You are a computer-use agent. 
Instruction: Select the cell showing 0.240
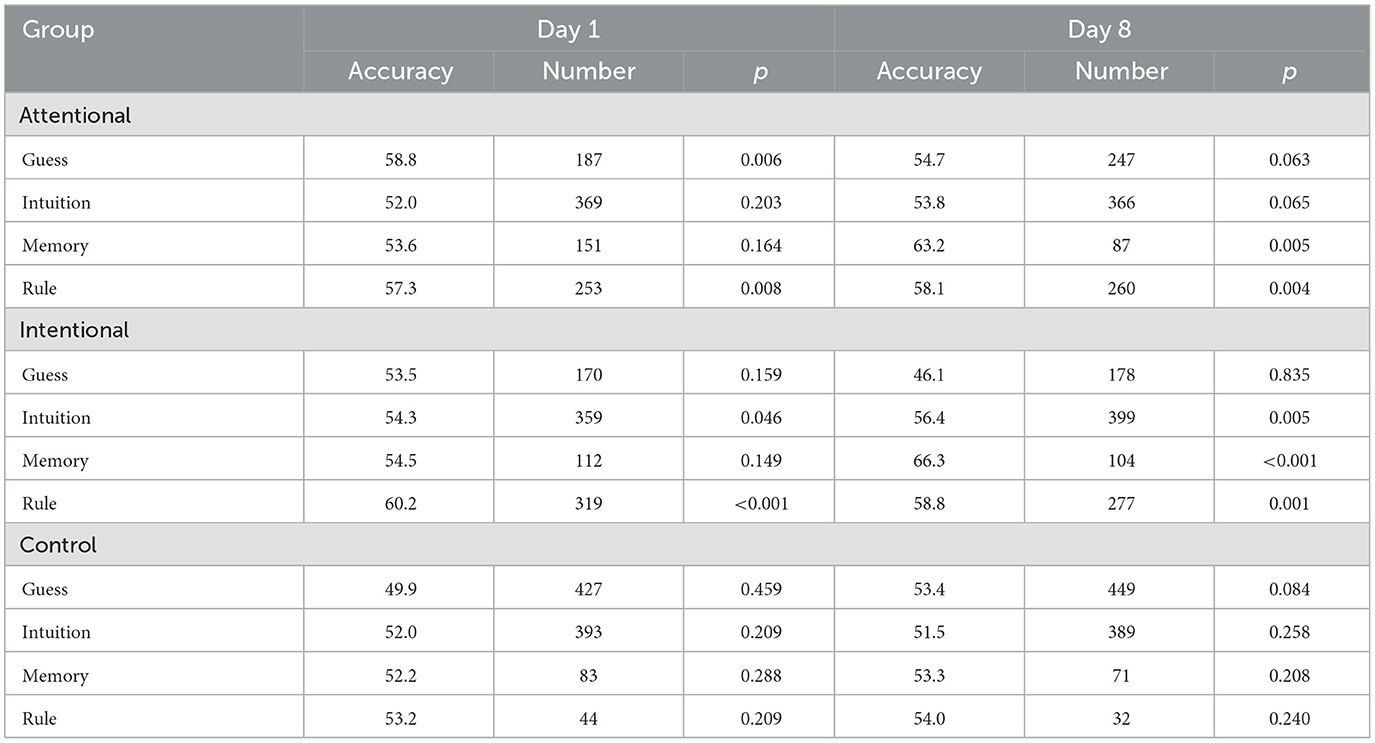pyautogui.click(x=1291, y=718)
